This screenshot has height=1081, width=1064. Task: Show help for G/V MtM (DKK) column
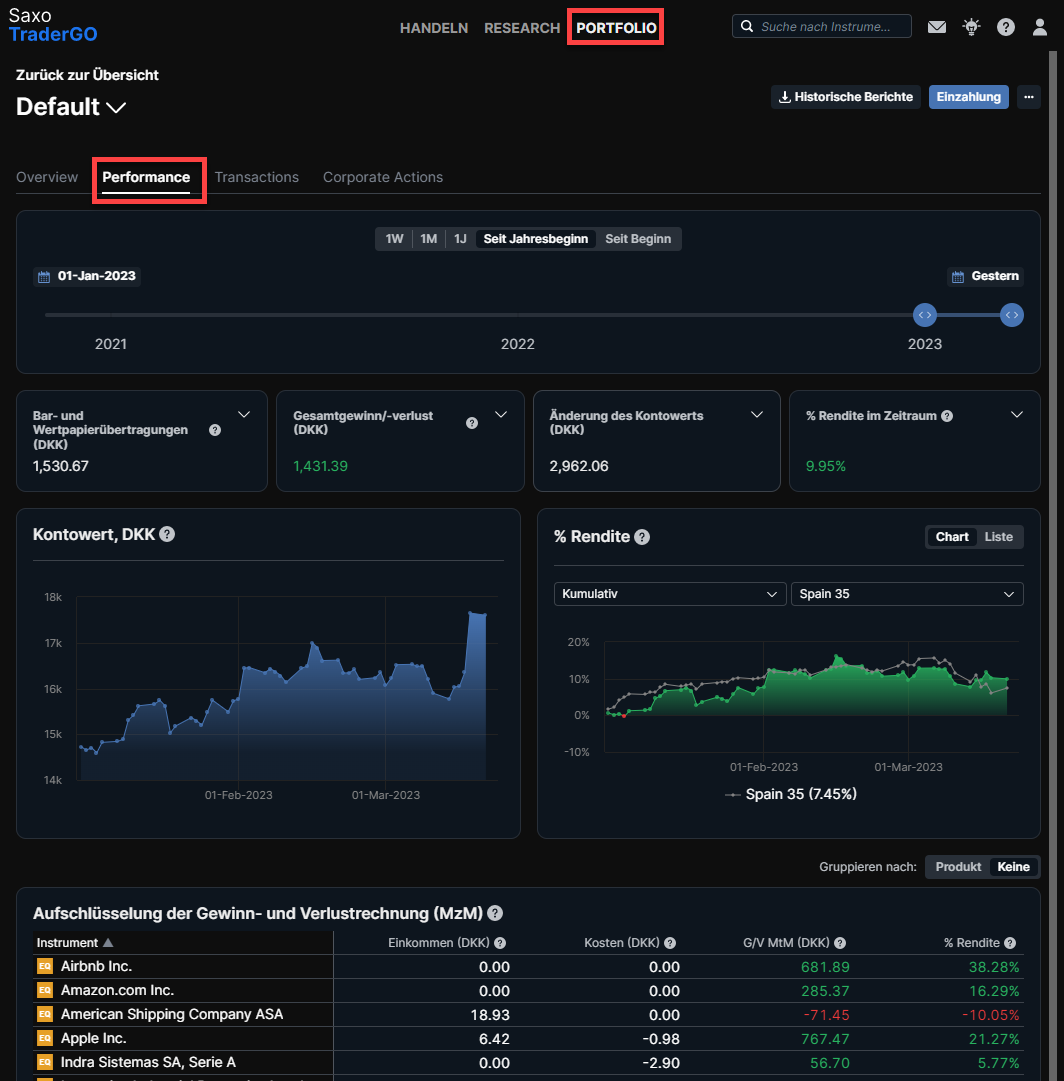click(840, 943)
